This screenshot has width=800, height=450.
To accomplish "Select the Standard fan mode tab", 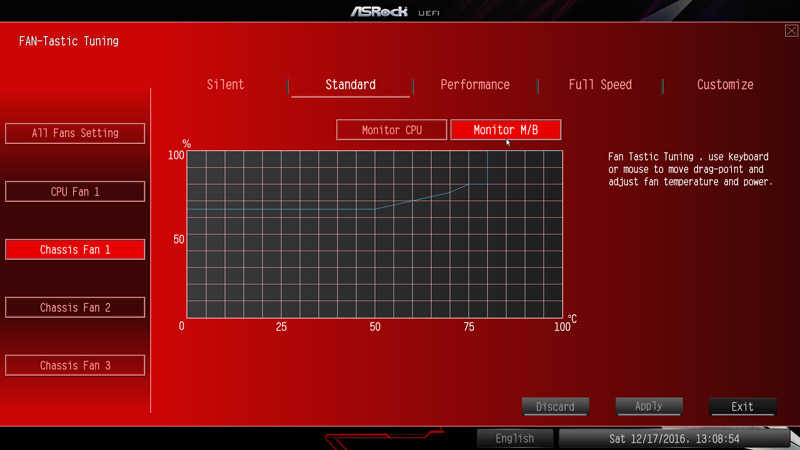I will point(350,85).
